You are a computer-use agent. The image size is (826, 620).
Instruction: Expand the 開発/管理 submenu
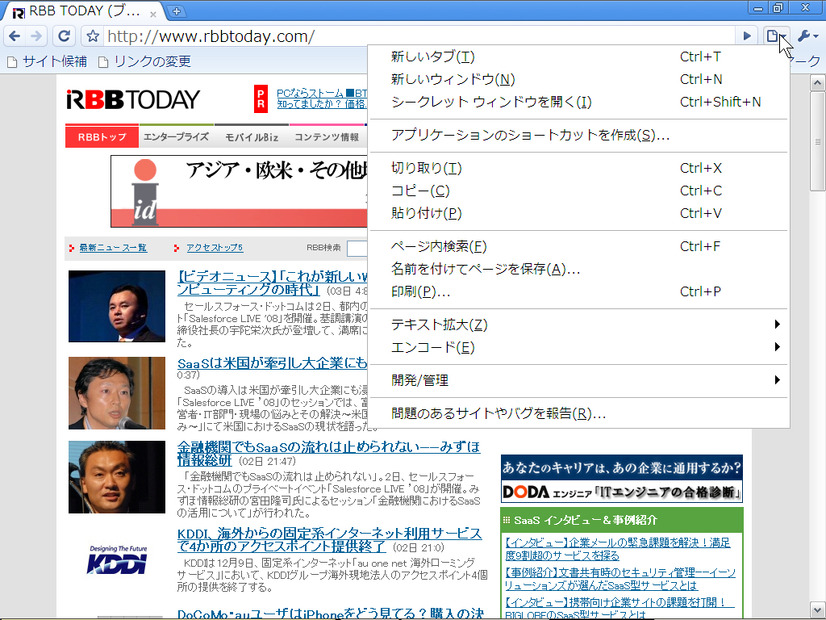[x=578, y=380]
